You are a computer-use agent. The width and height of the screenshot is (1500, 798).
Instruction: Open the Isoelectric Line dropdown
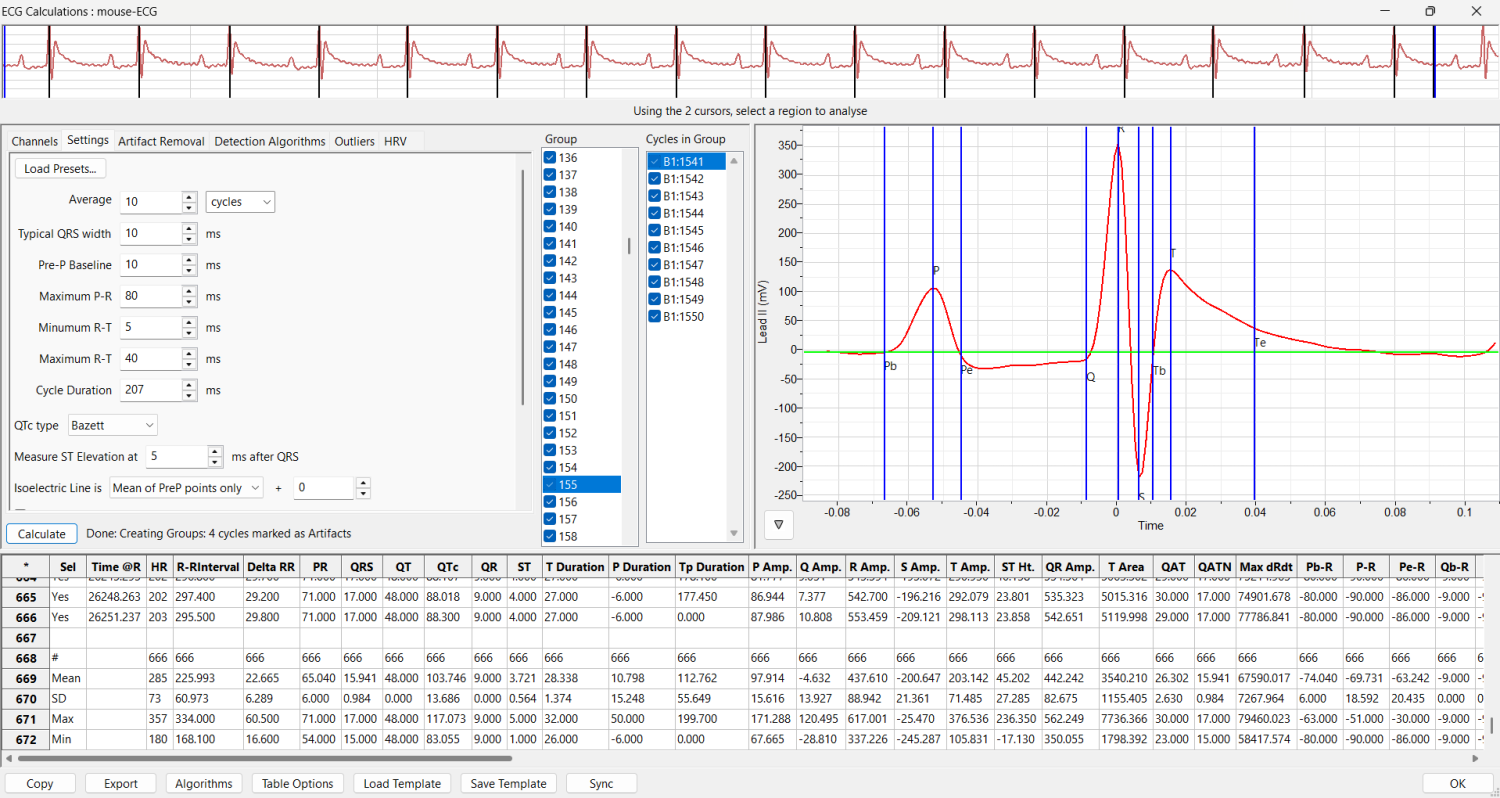186,487
